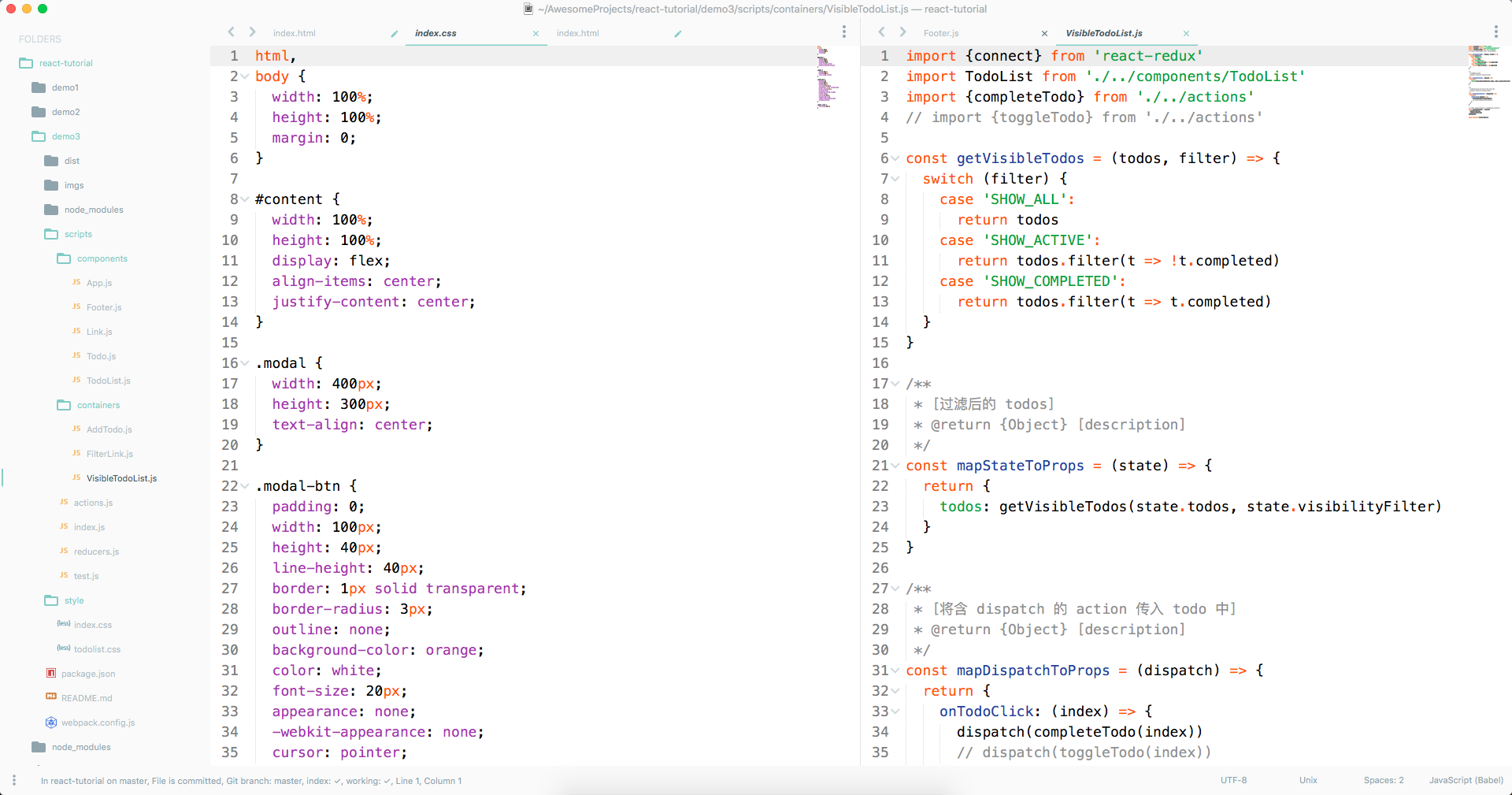Fold mapStateToProps at JS line 21
This screenshot has width=1512, height=795.
point(895,466)
